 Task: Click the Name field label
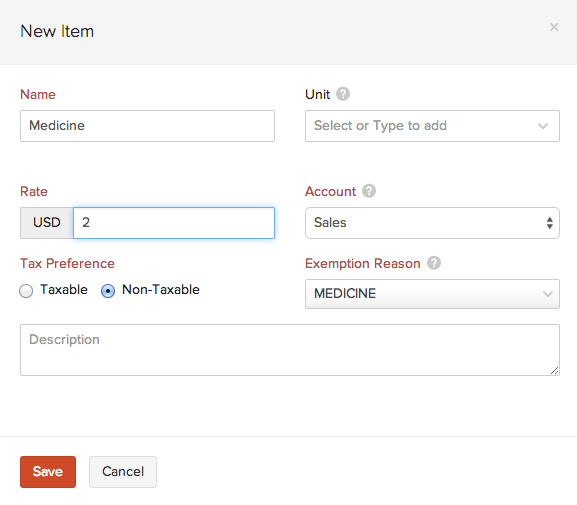tap(38, 95)
